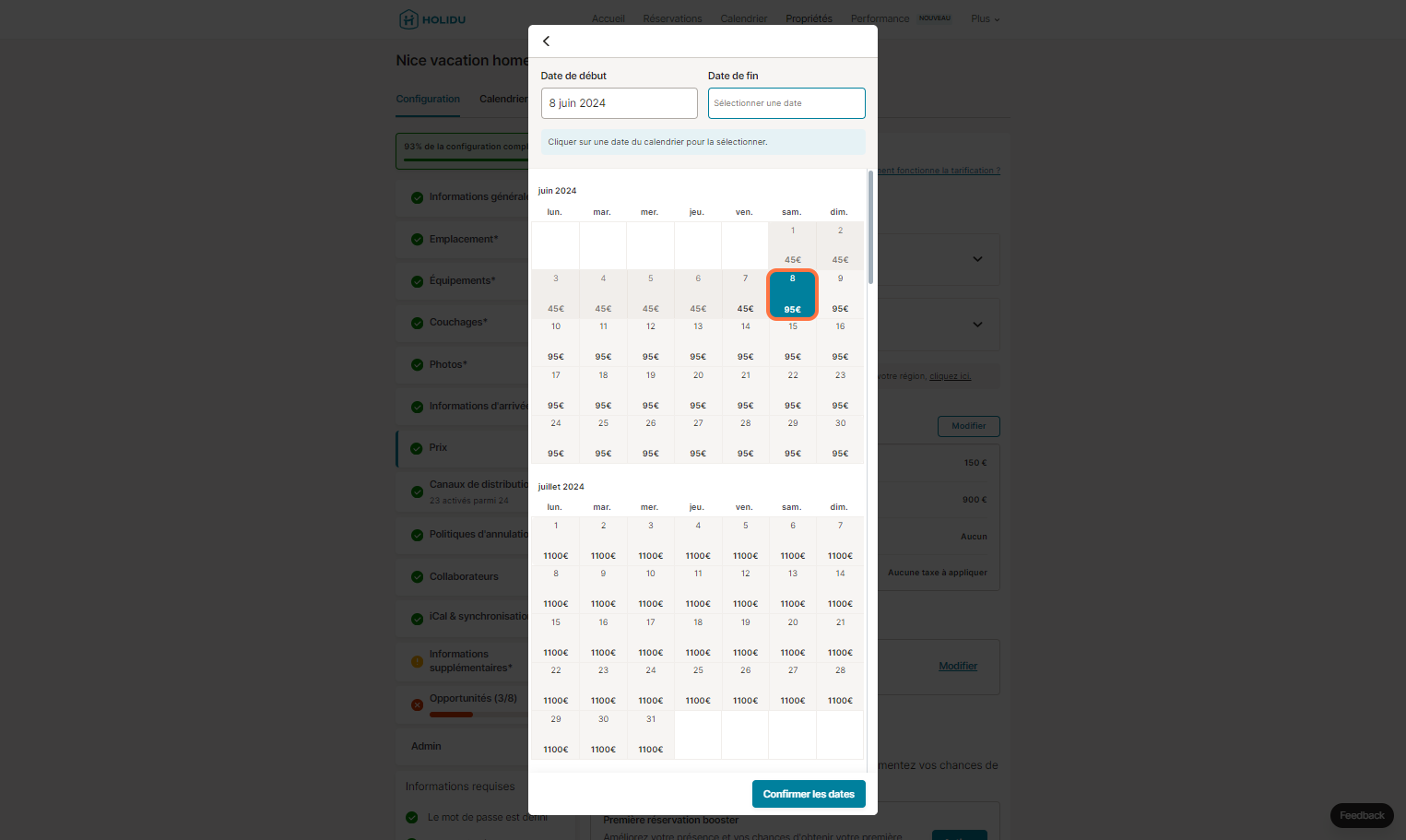Open the Propriétés menu item
This screenshot has height=840, width=1406.
(x=809, y=18)
